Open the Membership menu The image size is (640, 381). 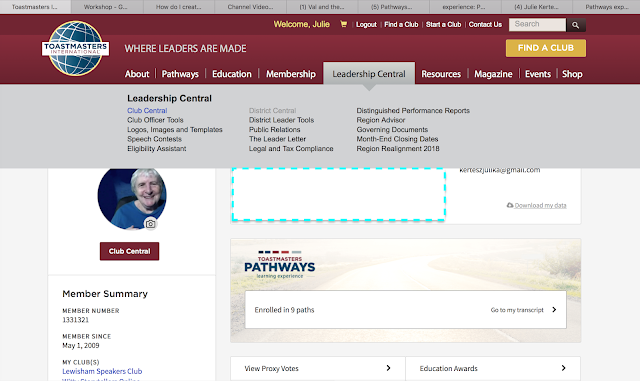(291, 74)
